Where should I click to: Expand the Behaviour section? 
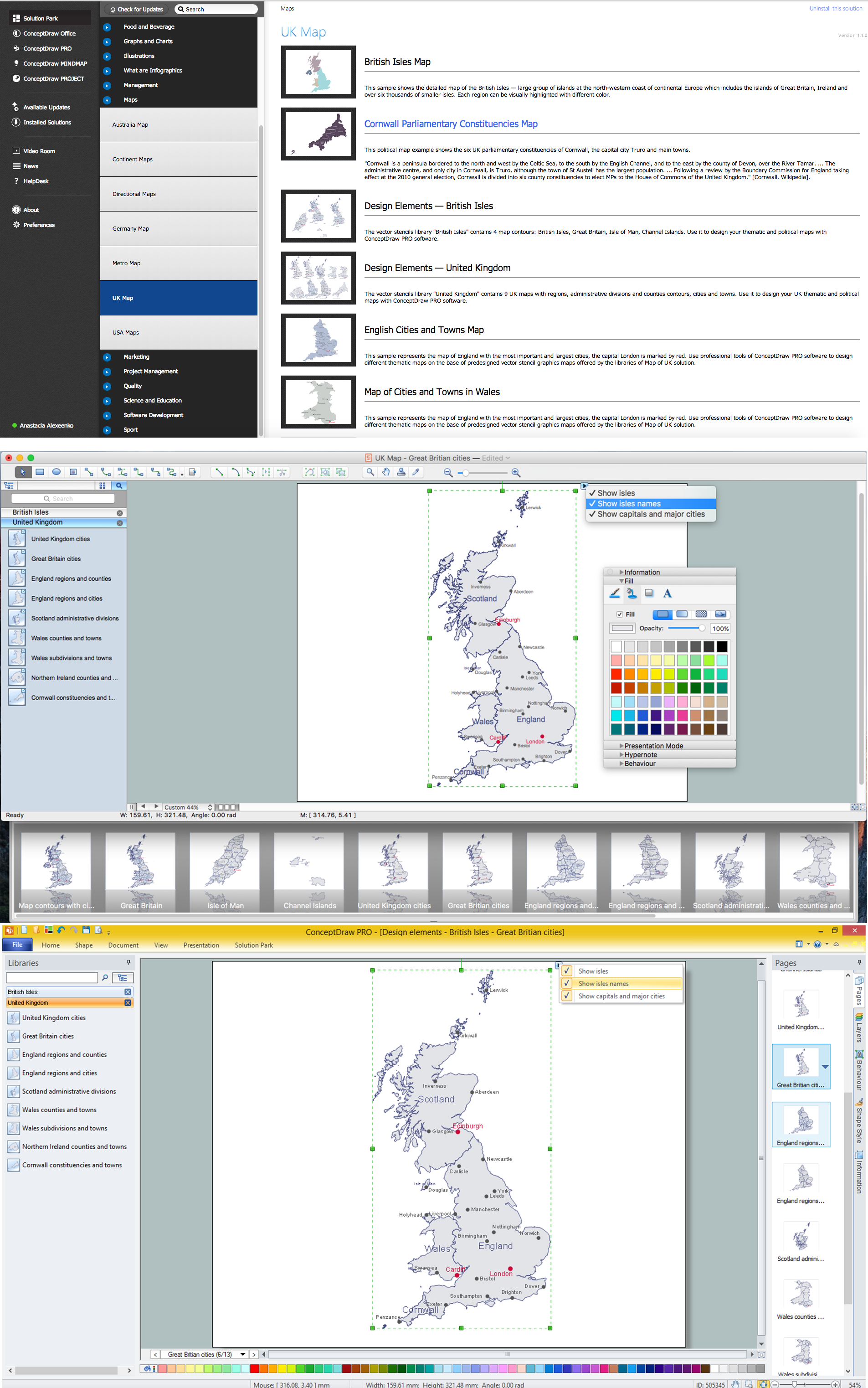pyautogui.click(x=621, y=763)
